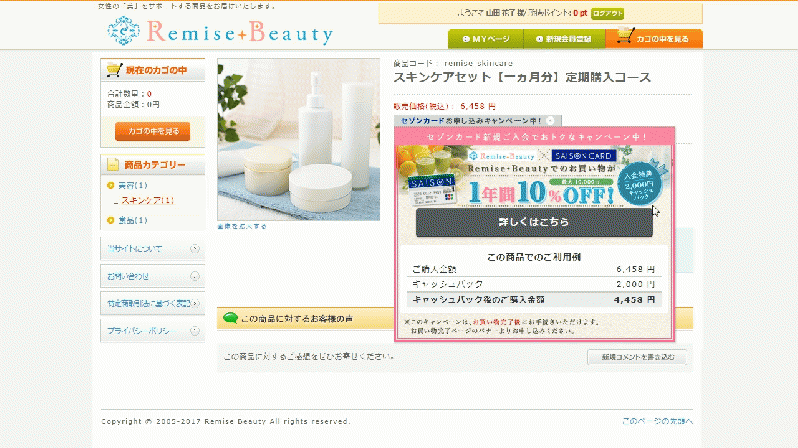The image size is (798, 448).
Task: Click the round bullet icon next to 食品(1)
Action: pos(110,220)
